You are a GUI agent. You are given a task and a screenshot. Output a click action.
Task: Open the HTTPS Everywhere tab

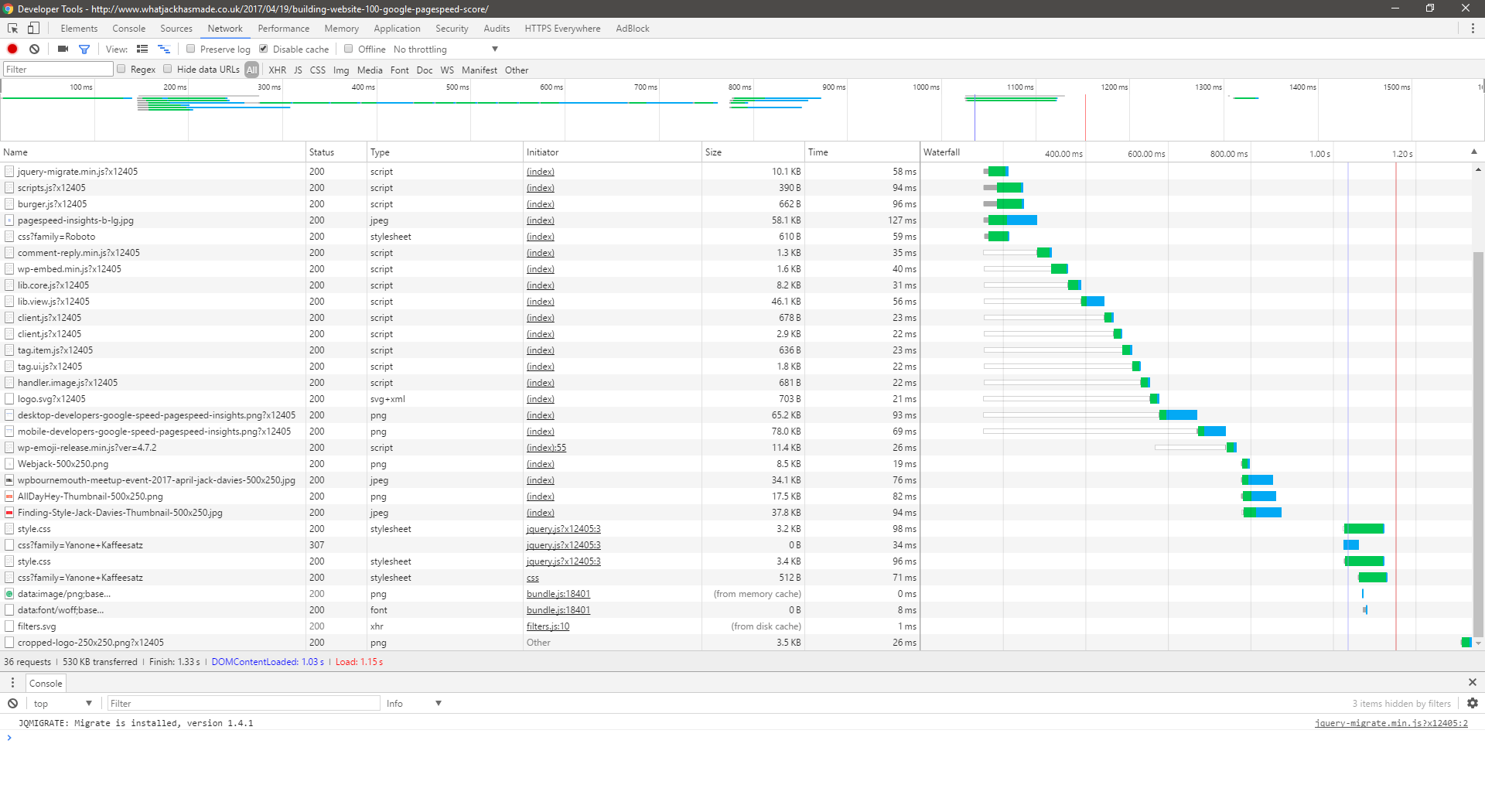tap(562, 29)
